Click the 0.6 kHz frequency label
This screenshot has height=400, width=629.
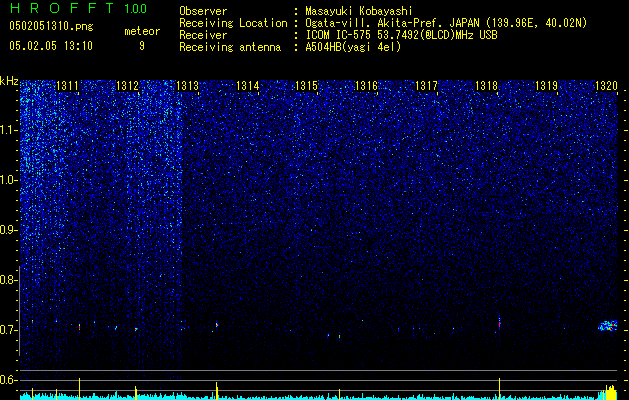[x=8, y=380]
